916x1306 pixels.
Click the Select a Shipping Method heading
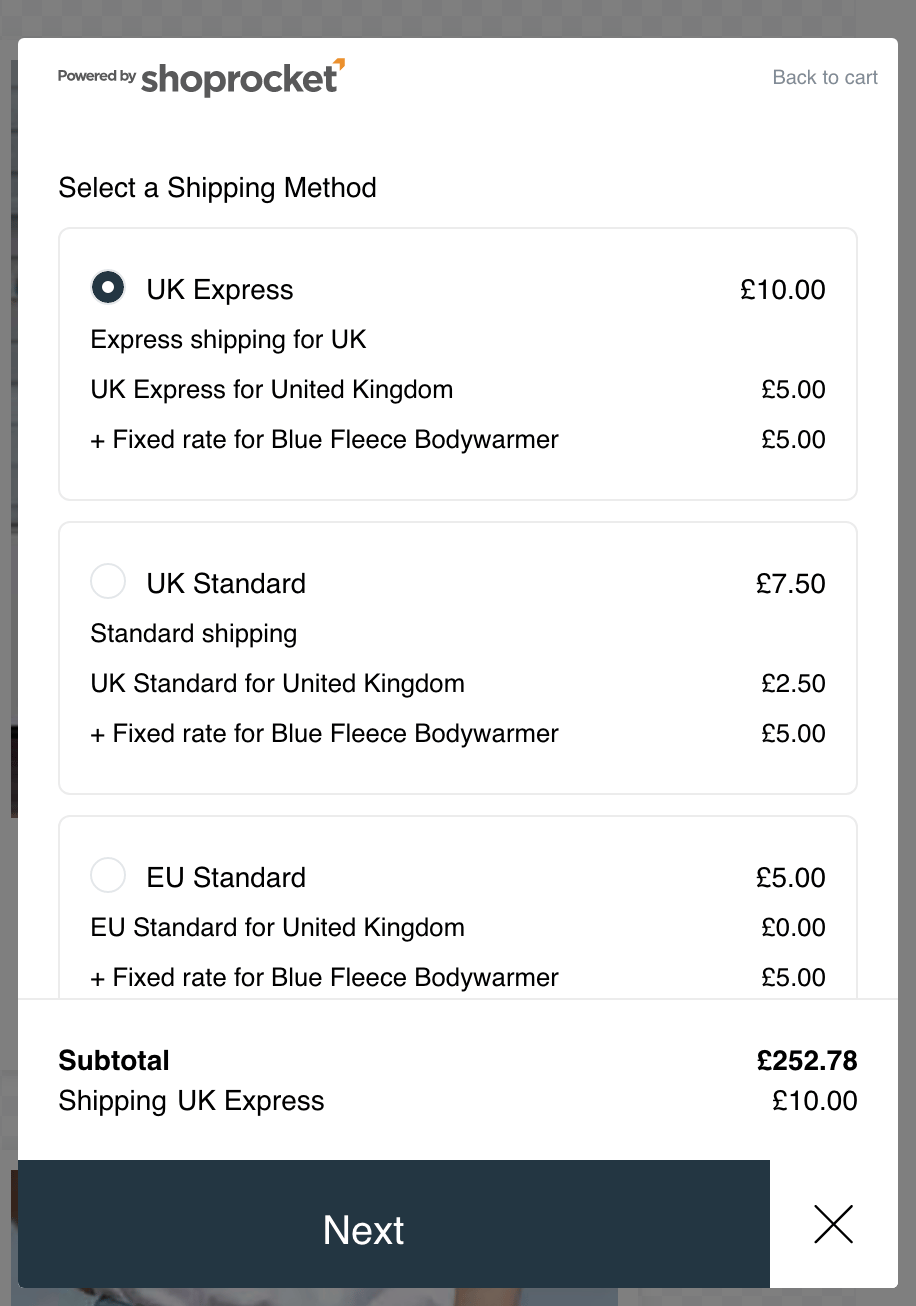217,188
